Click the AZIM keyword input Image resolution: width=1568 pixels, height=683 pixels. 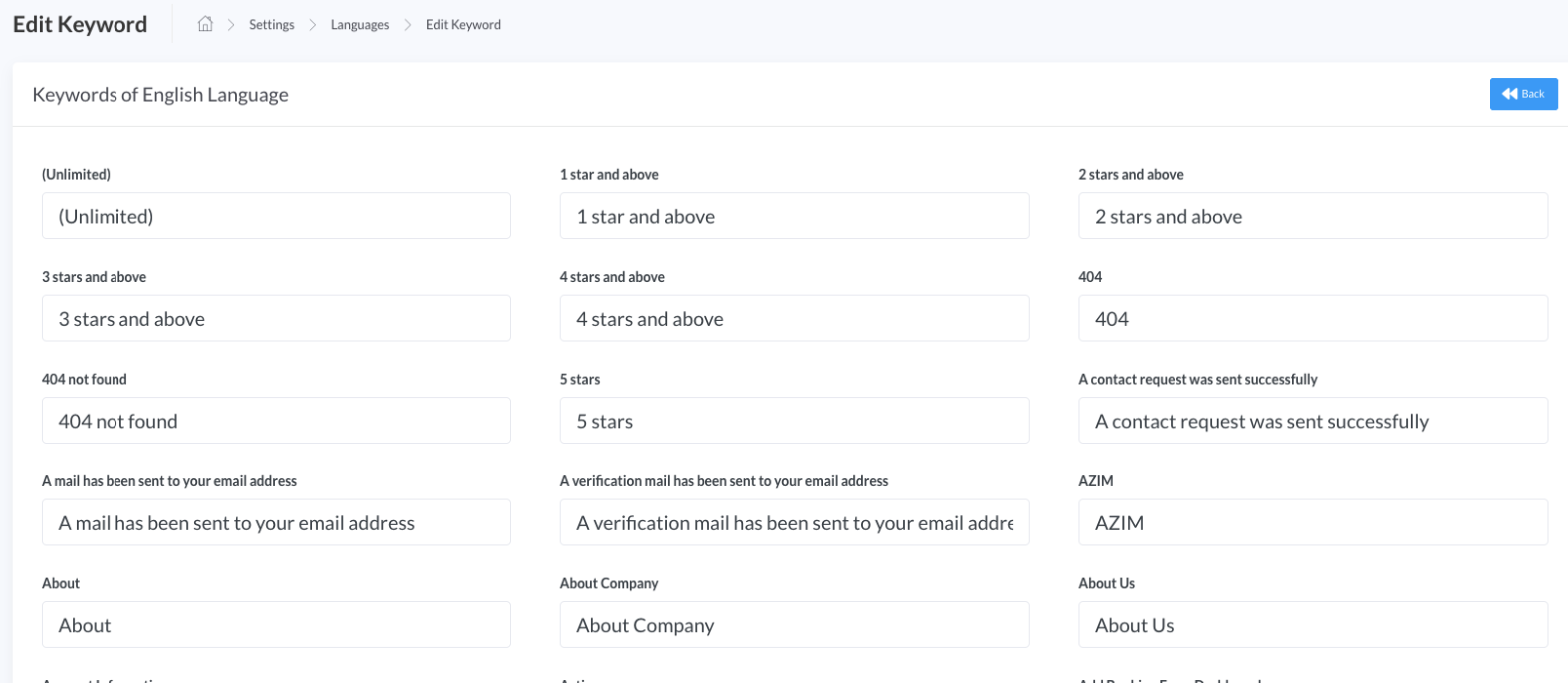1313,522
